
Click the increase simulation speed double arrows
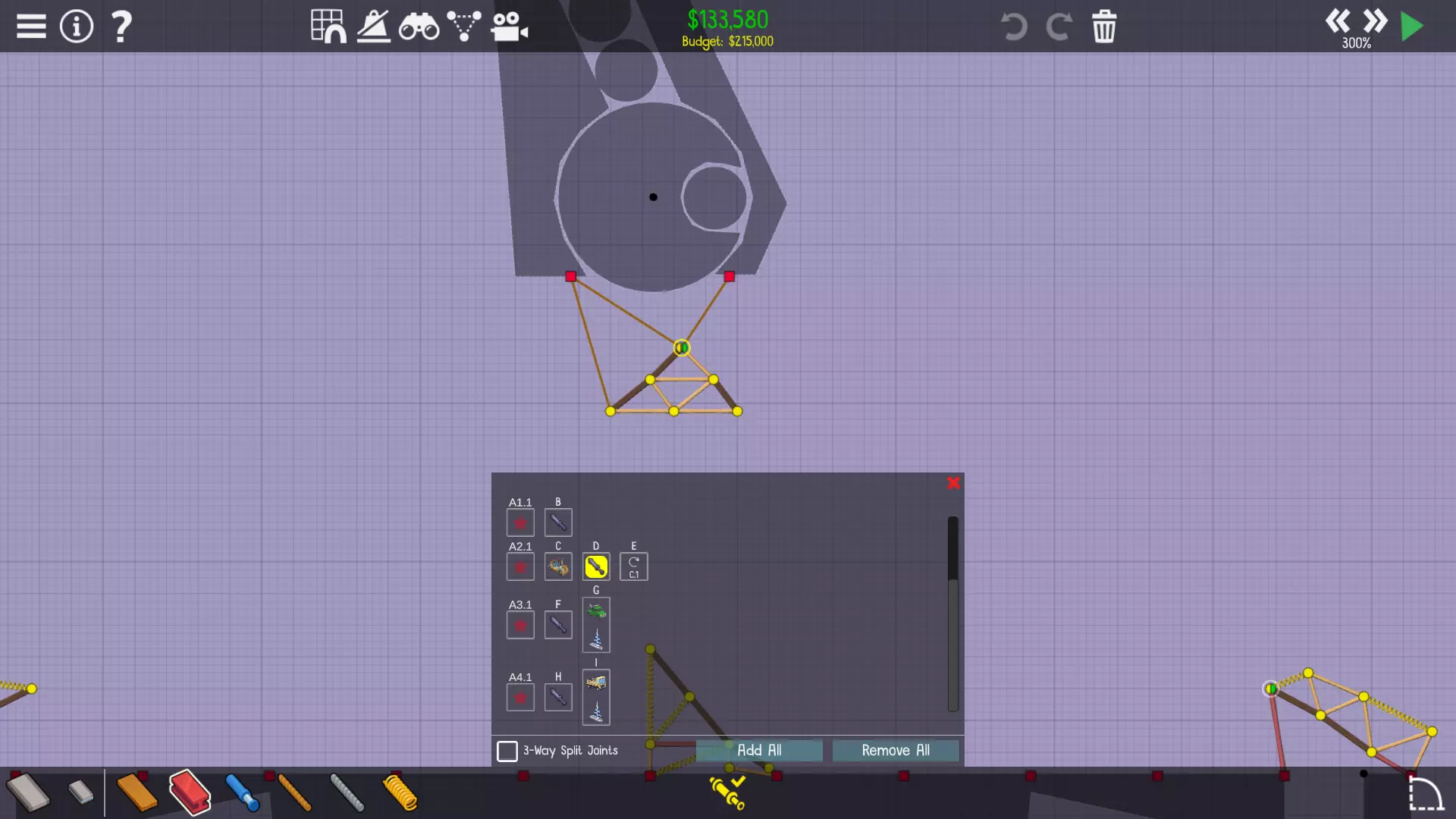click(1375, 21)
